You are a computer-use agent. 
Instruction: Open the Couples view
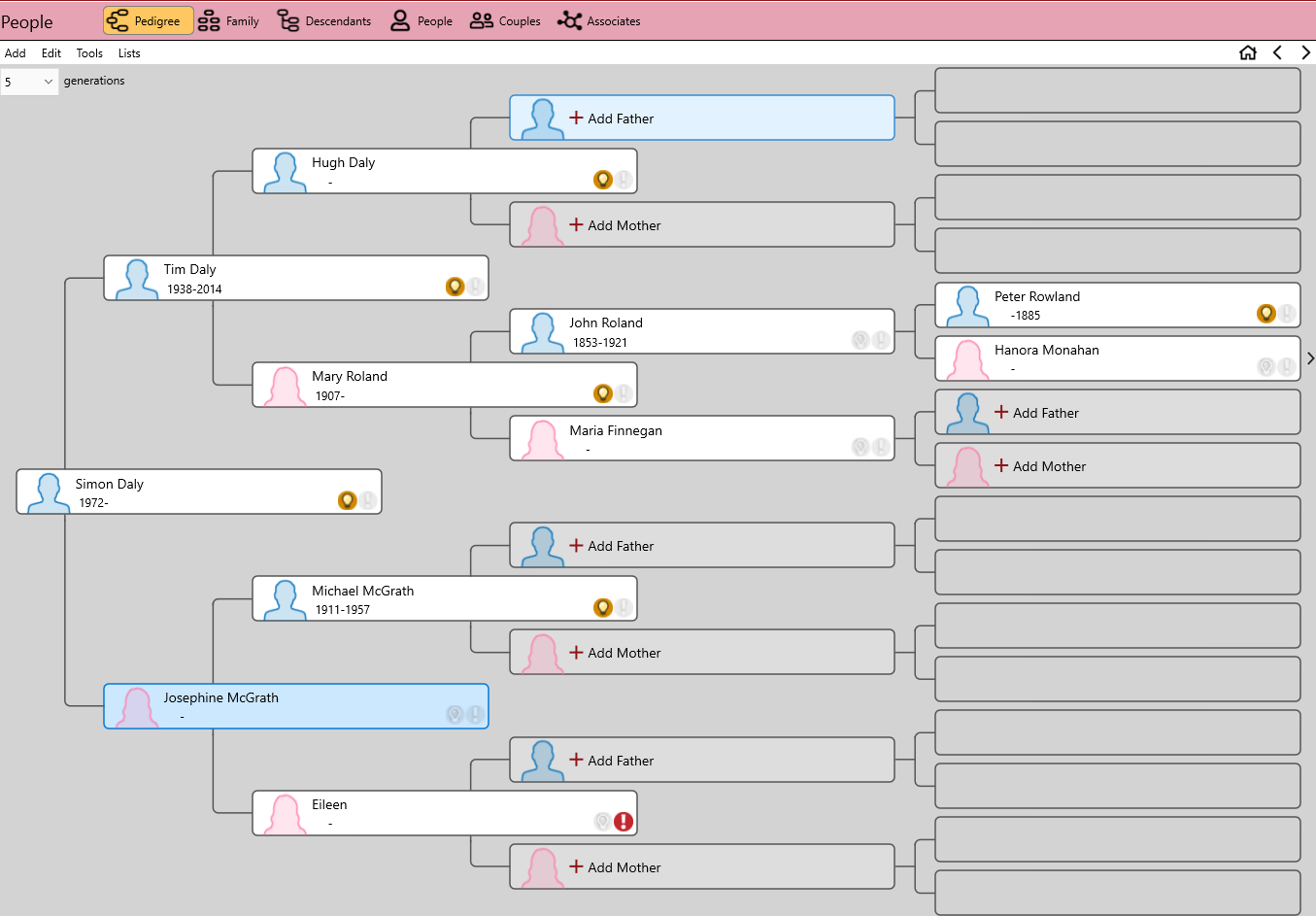(x=504, y=19)
